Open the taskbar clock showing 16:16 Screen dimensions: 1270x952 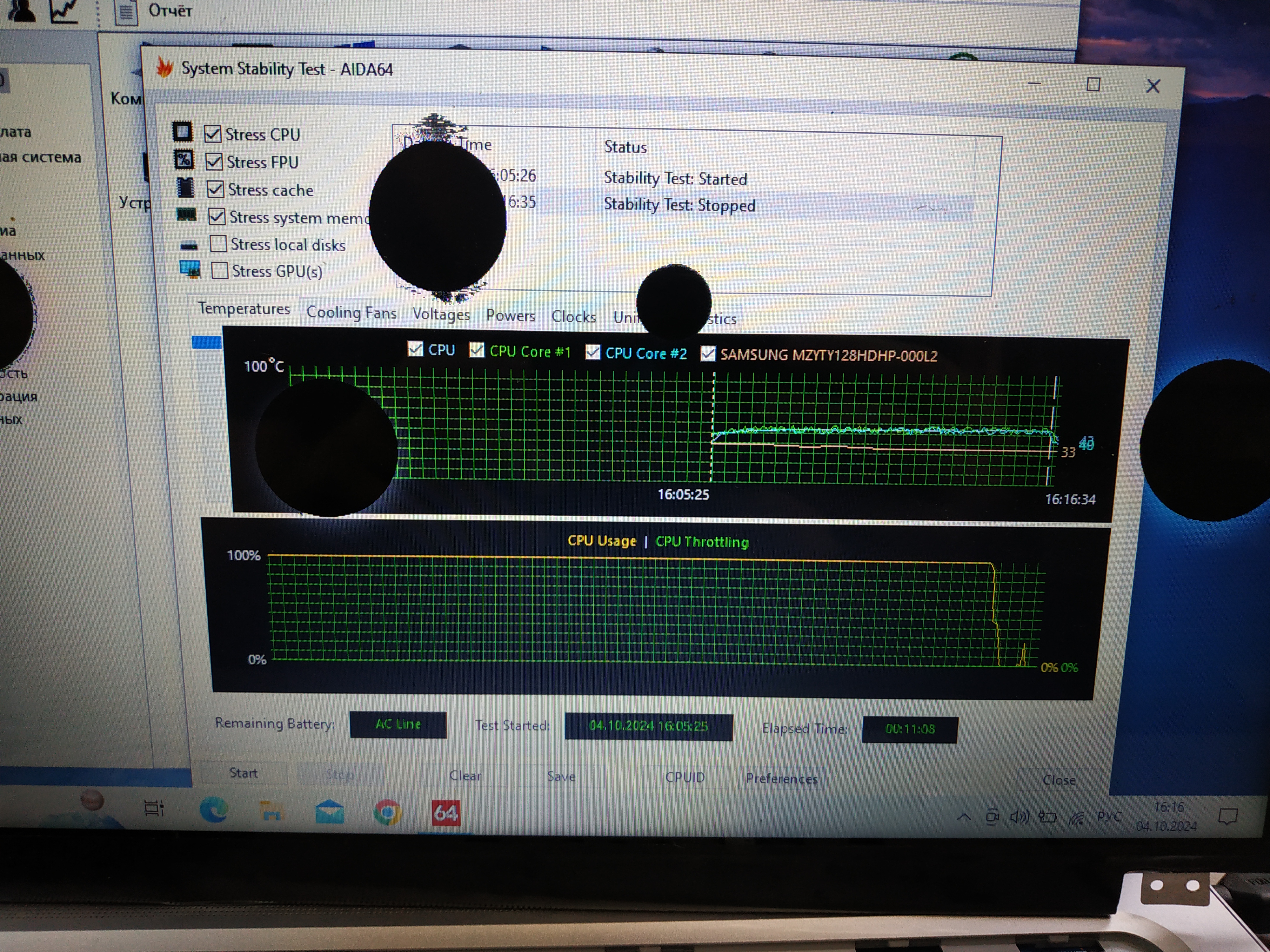pos(1167,816)
